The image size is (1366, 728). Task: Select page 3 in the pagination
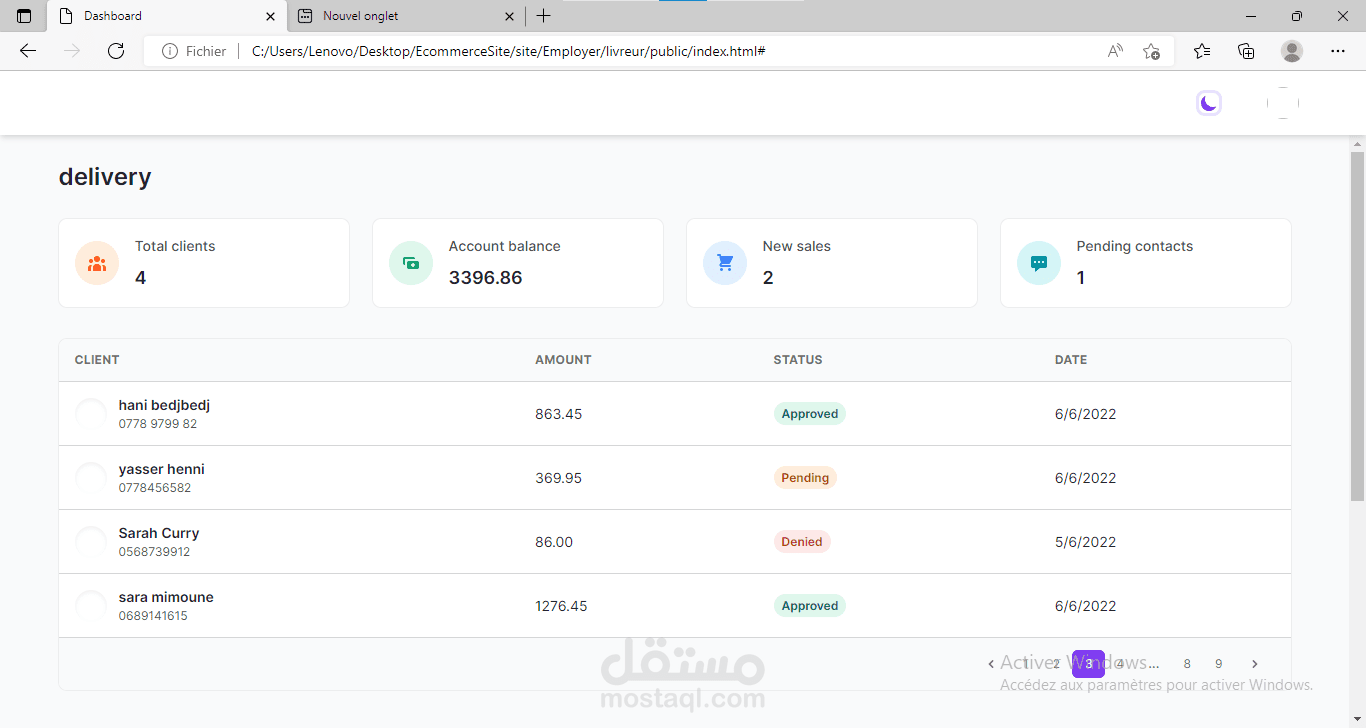tap(1089, 664)
